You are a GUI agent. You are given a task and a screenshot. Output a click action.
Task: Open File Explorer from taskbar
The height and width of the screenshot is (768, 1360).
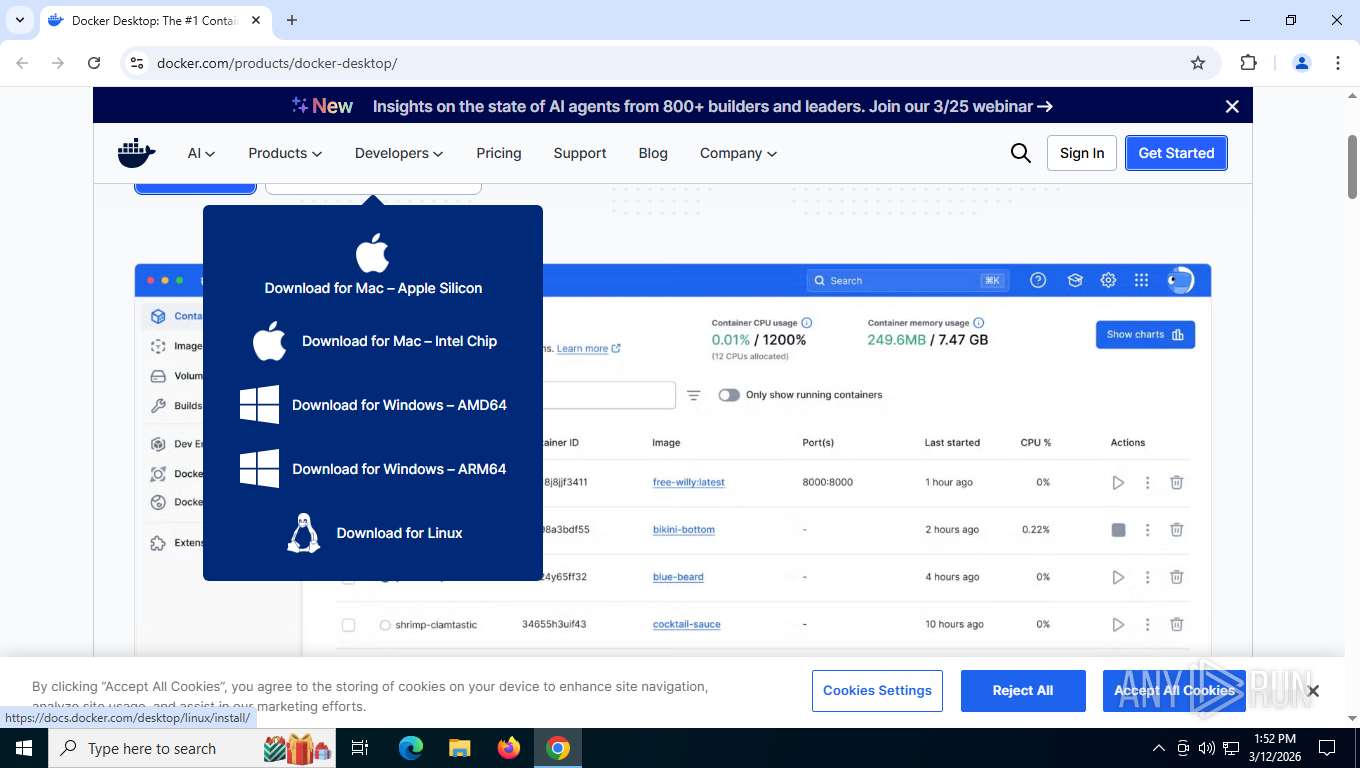tap(459, 748)
